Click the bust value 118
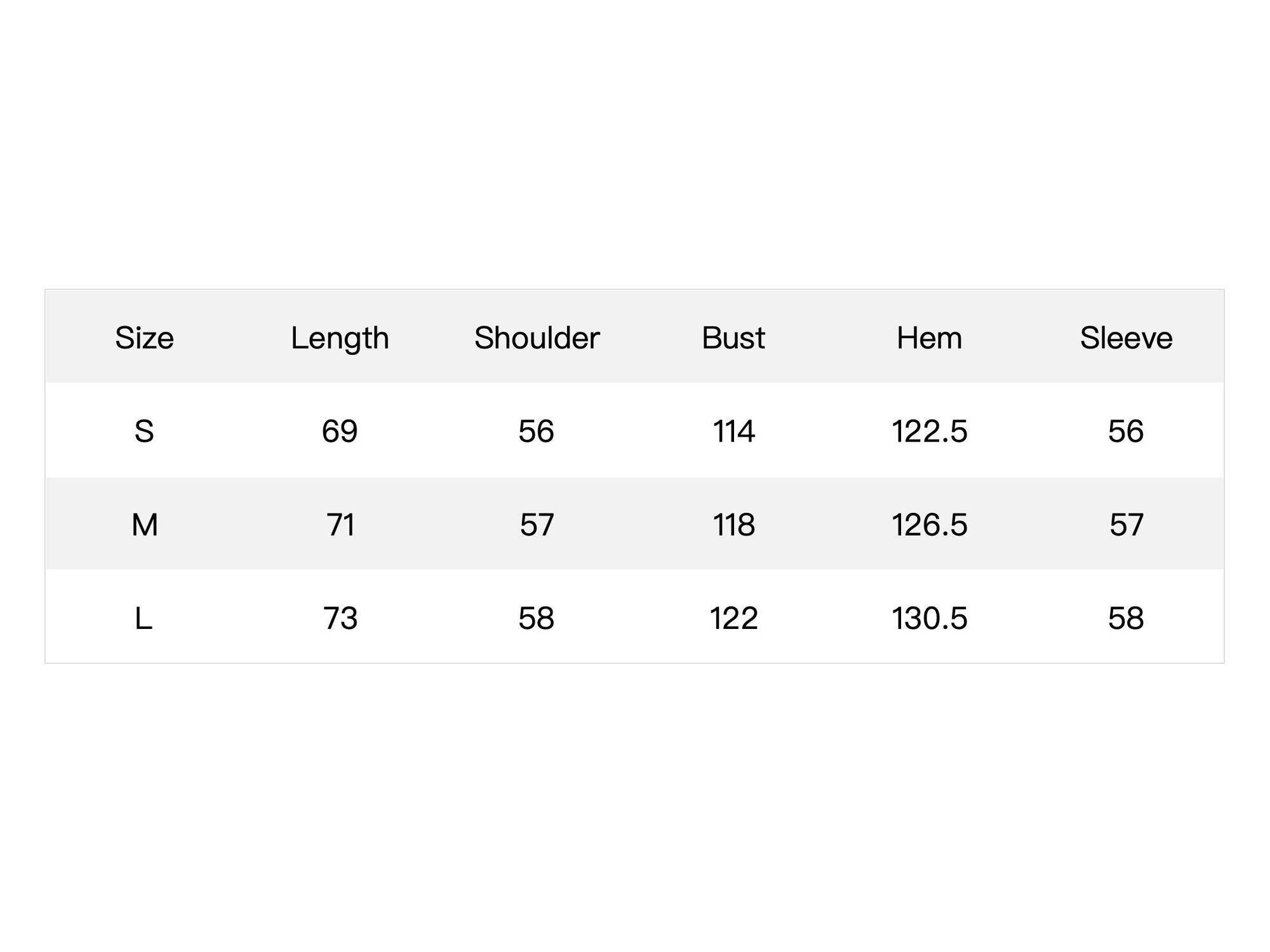 tap(733, 525)
